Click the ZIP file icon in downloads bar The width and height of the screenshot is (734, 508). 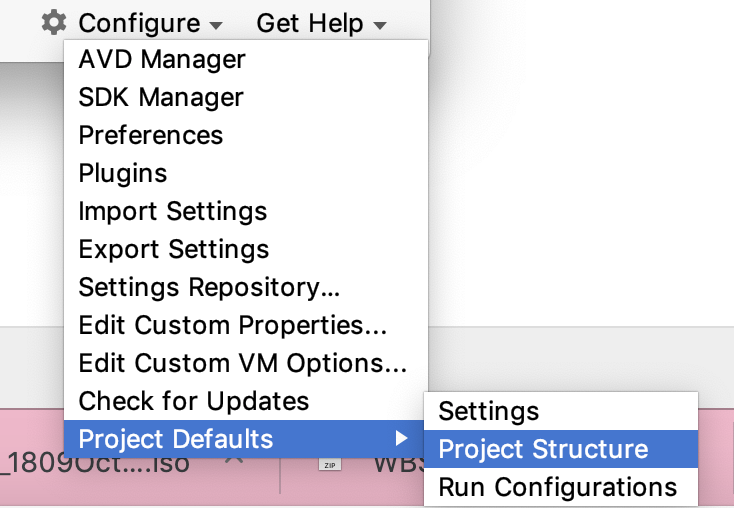point(329,464)
